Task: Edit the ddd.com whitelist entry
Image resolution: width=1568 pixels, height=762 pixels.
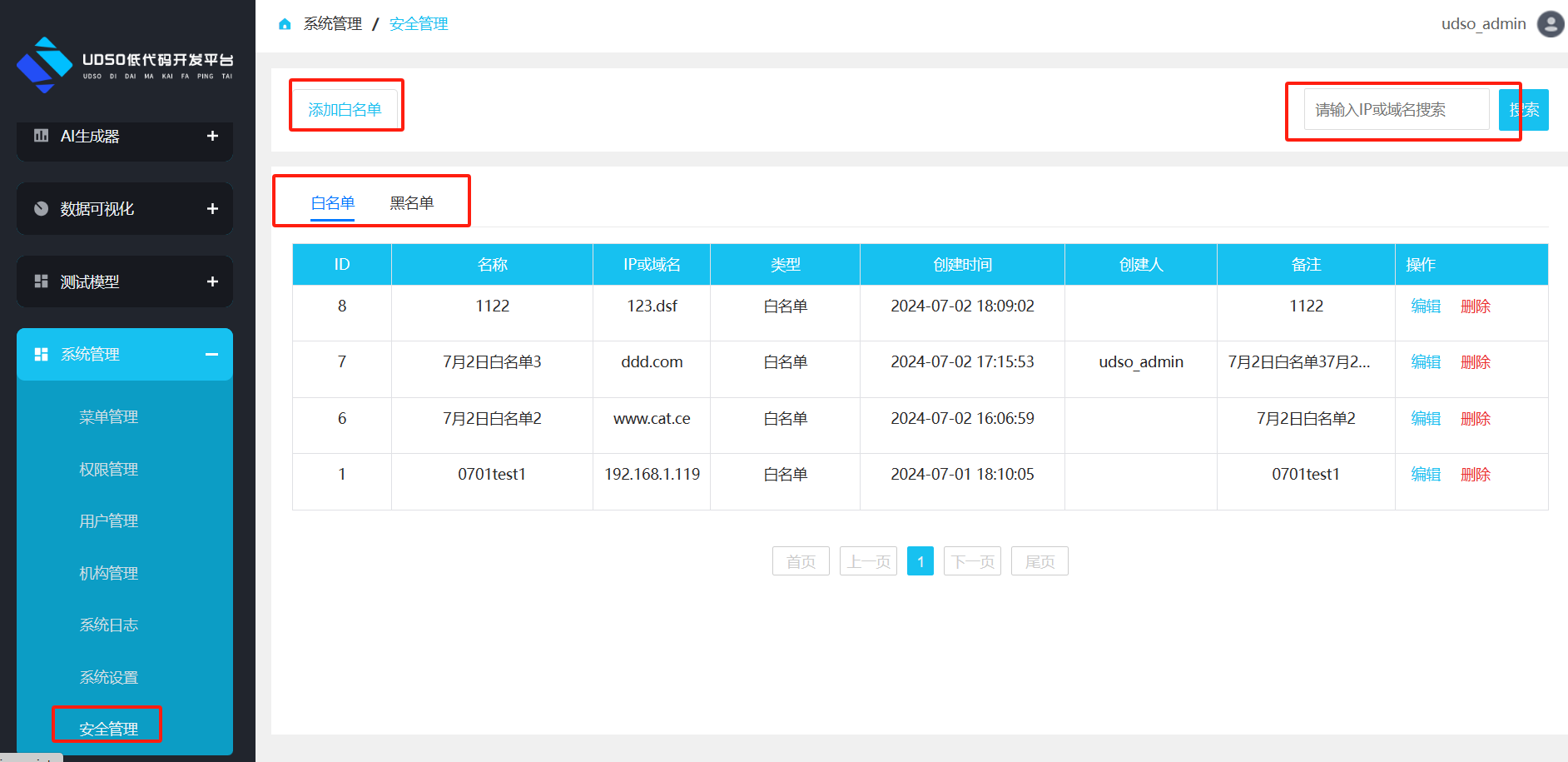Action: coord(1426,362)
